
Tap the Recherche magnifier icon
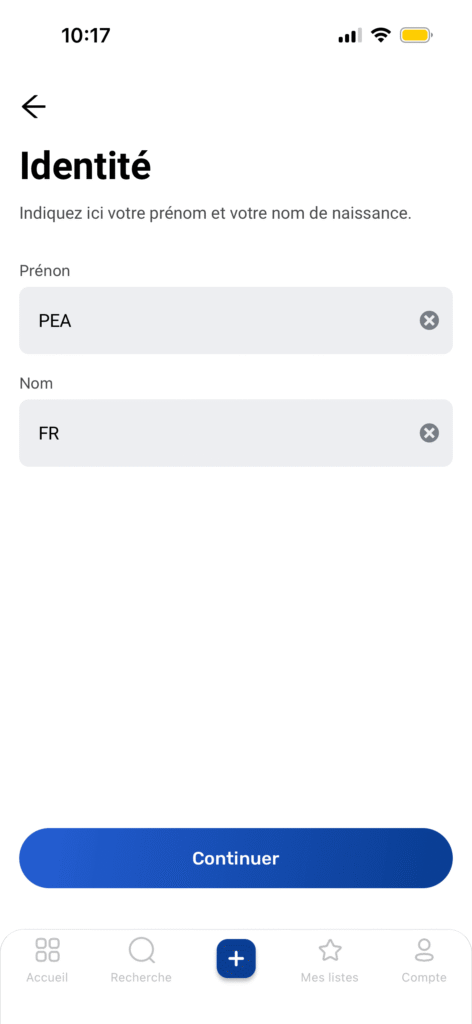coord(142,950)
